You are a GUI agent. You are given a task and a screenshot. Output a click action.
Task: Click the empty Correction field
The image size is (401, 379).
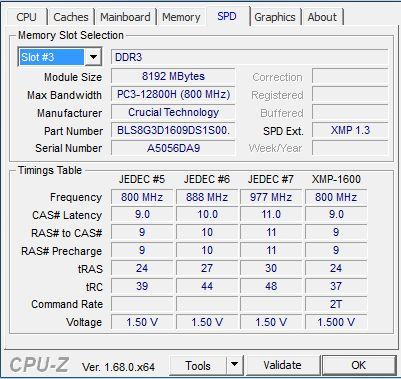[350, 76]
